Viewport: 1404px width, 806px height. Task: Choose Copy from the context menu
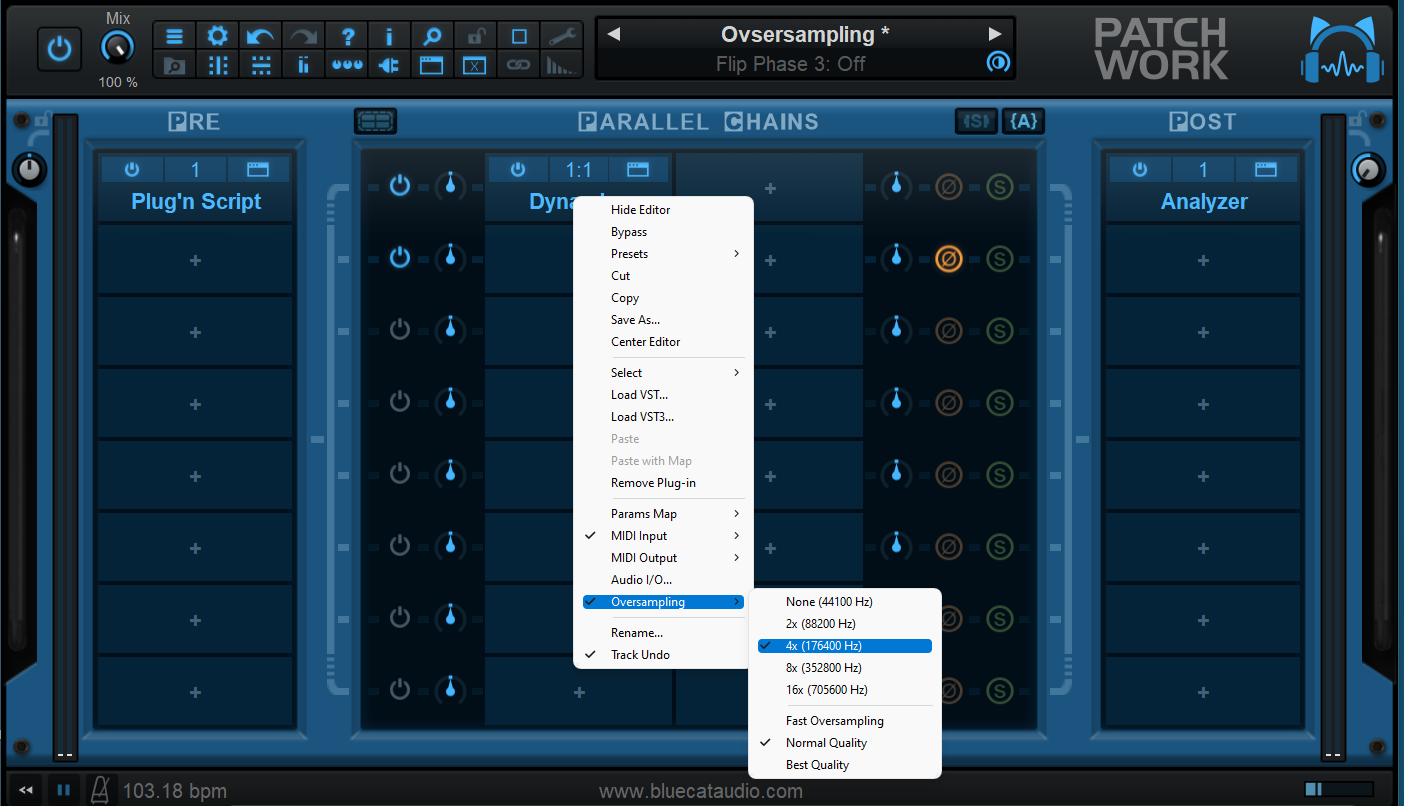click(663, 298)
